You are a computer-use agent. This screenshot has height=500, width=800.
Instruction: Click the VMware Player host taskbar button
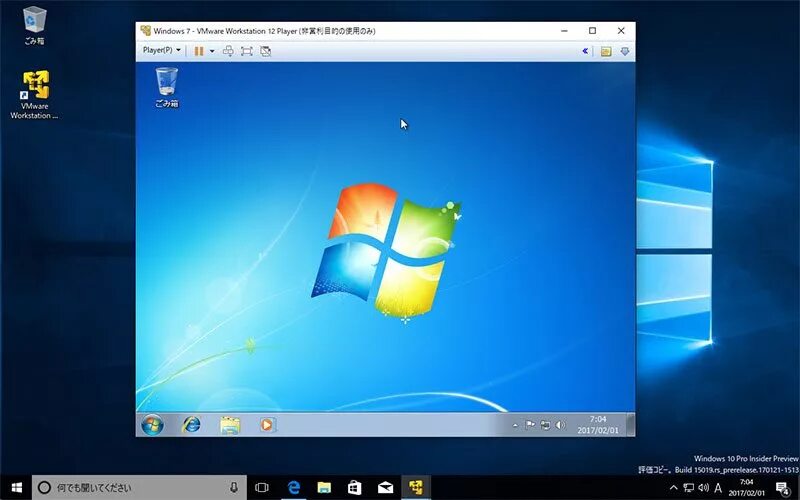(x=416, y=488)
